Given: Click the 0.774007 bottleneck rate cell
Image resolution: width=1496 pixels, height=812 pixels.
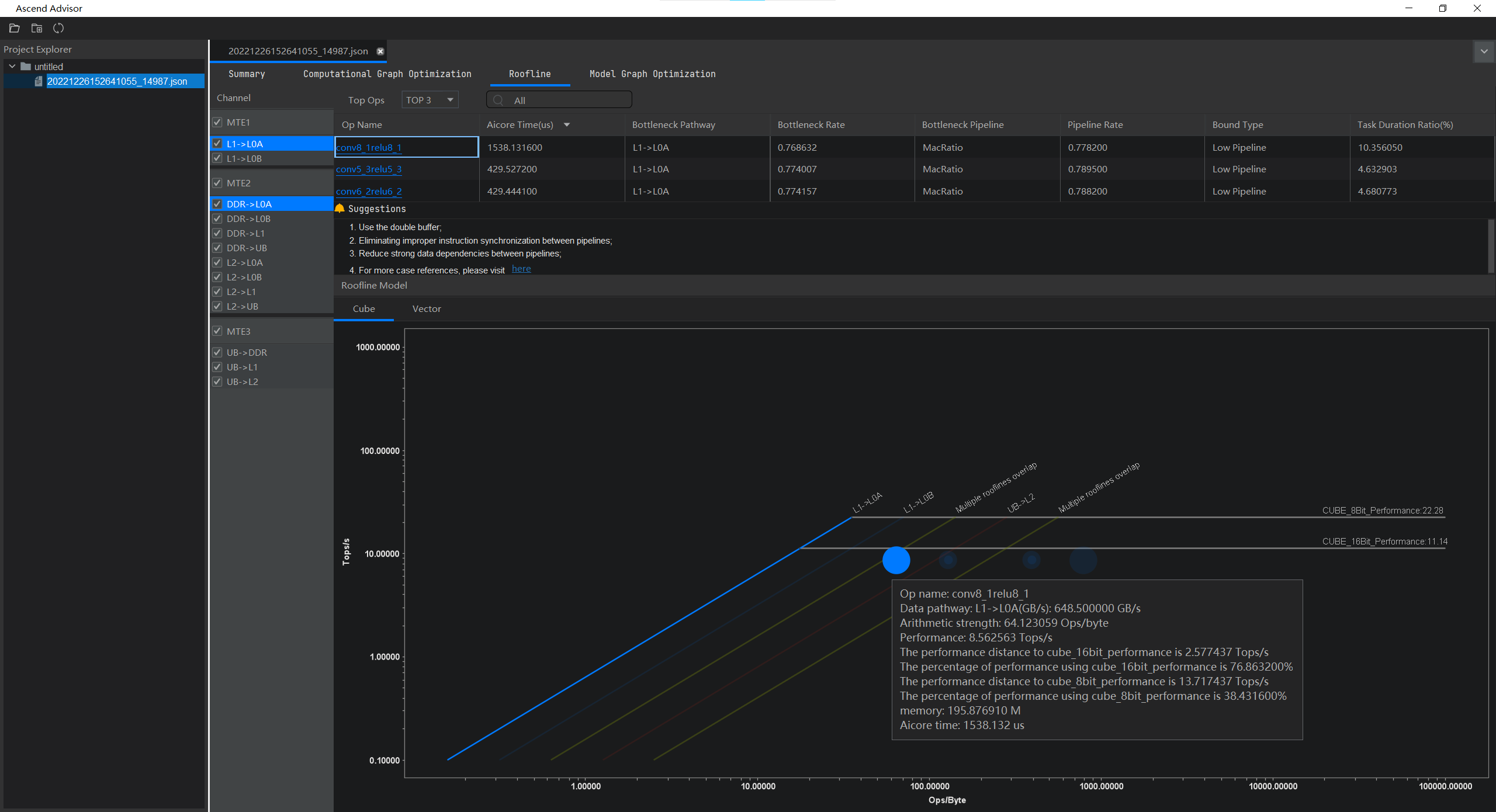Looking at the screenshot, I should coord(842,169).
